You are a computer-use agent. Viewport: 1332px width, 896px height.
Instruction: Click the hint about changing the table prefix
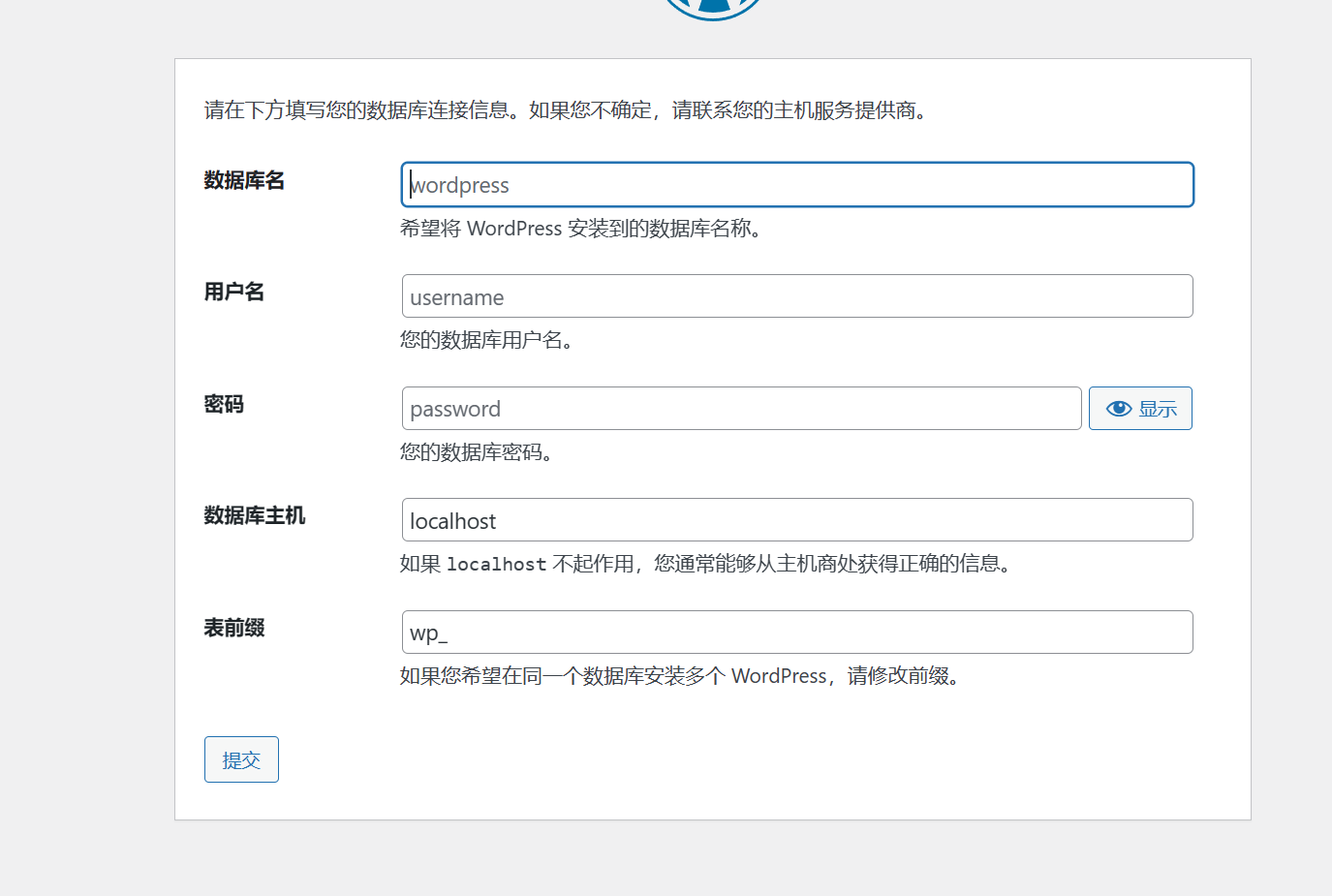point(680,676)
